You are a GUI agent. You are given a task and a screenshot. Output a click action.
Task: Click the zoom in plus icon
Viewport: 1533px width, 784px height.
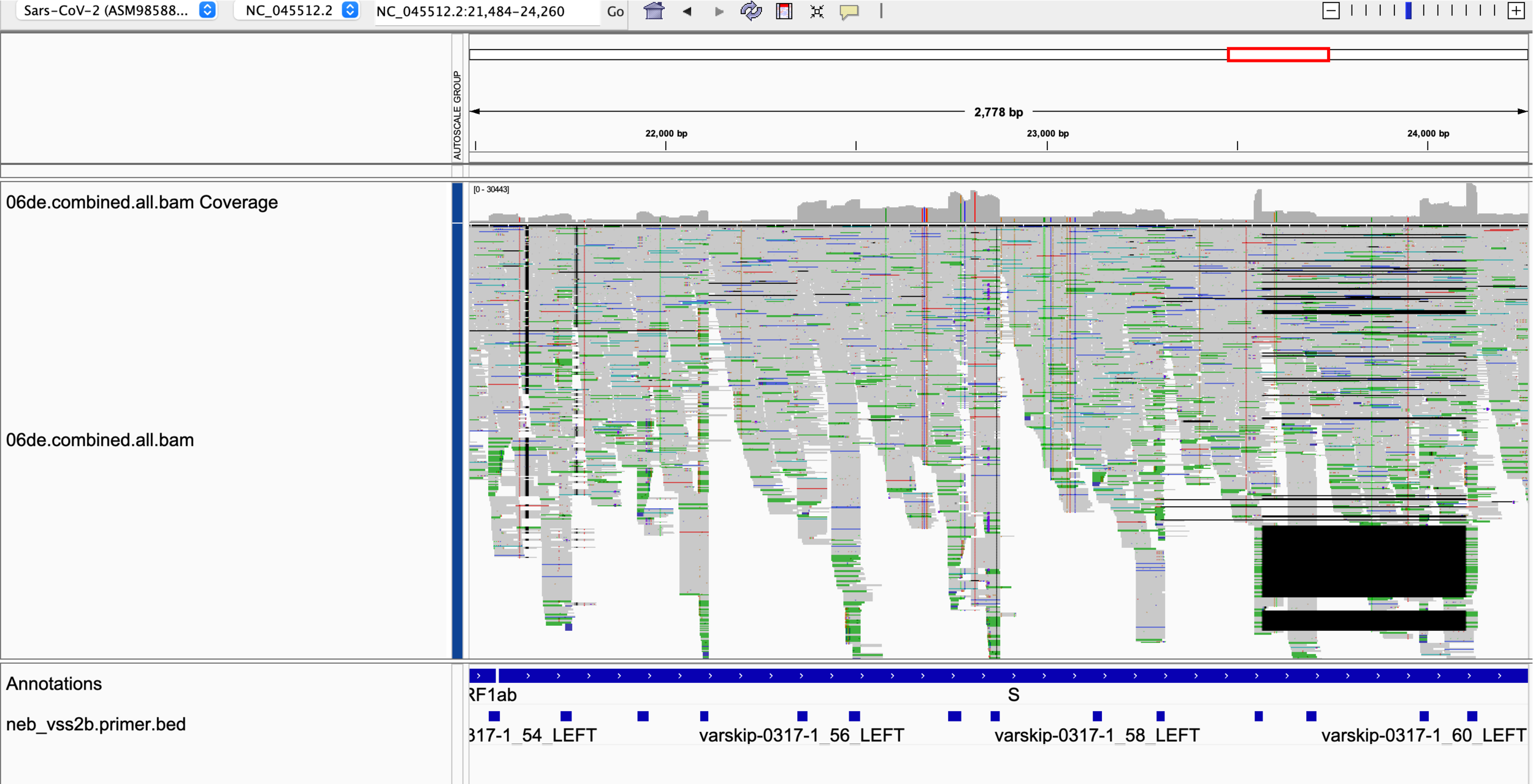coord(1516,10)
